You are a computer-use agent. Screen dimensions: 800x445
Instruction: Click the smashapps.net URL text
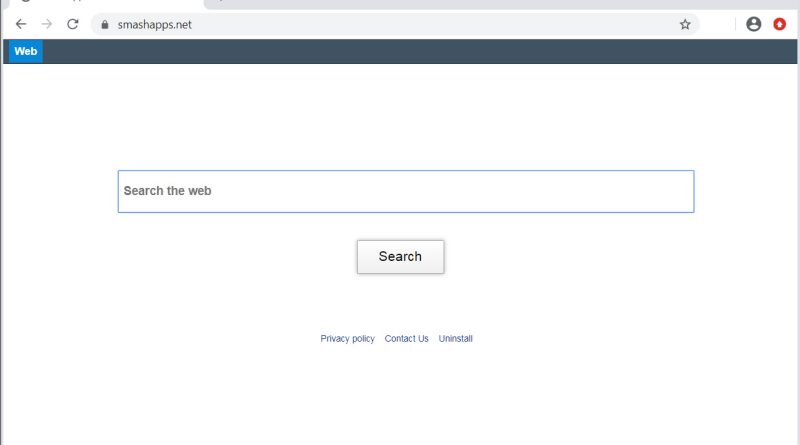tap(154, 25)
